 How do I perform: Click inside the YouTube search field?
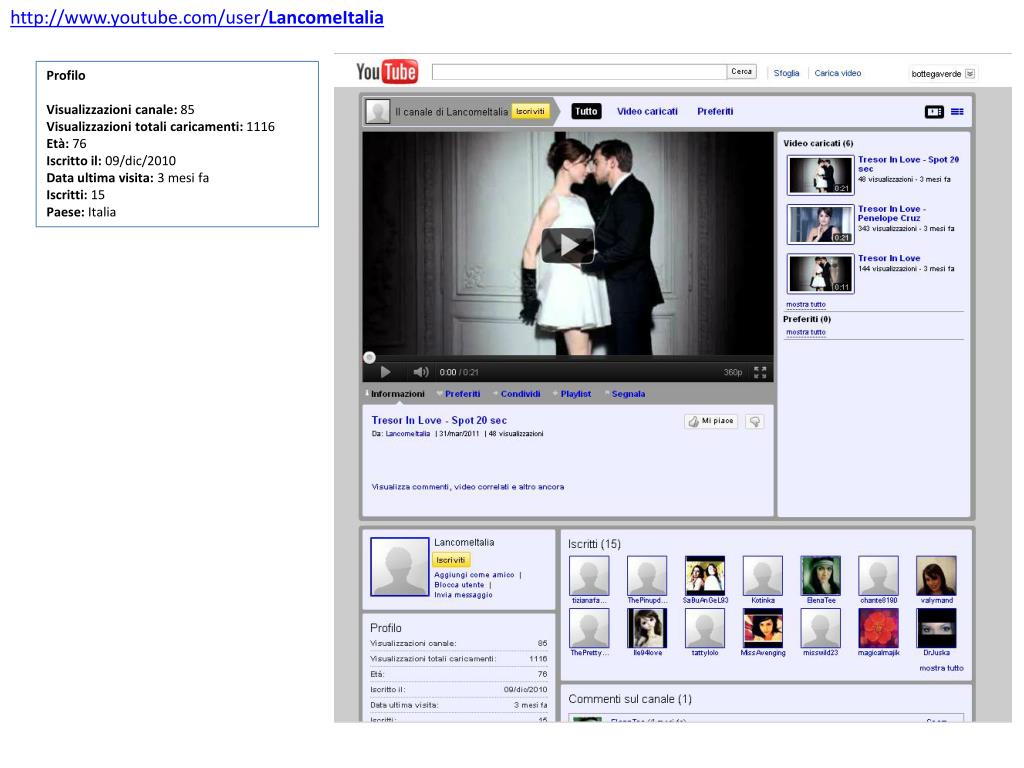[579, 72]
